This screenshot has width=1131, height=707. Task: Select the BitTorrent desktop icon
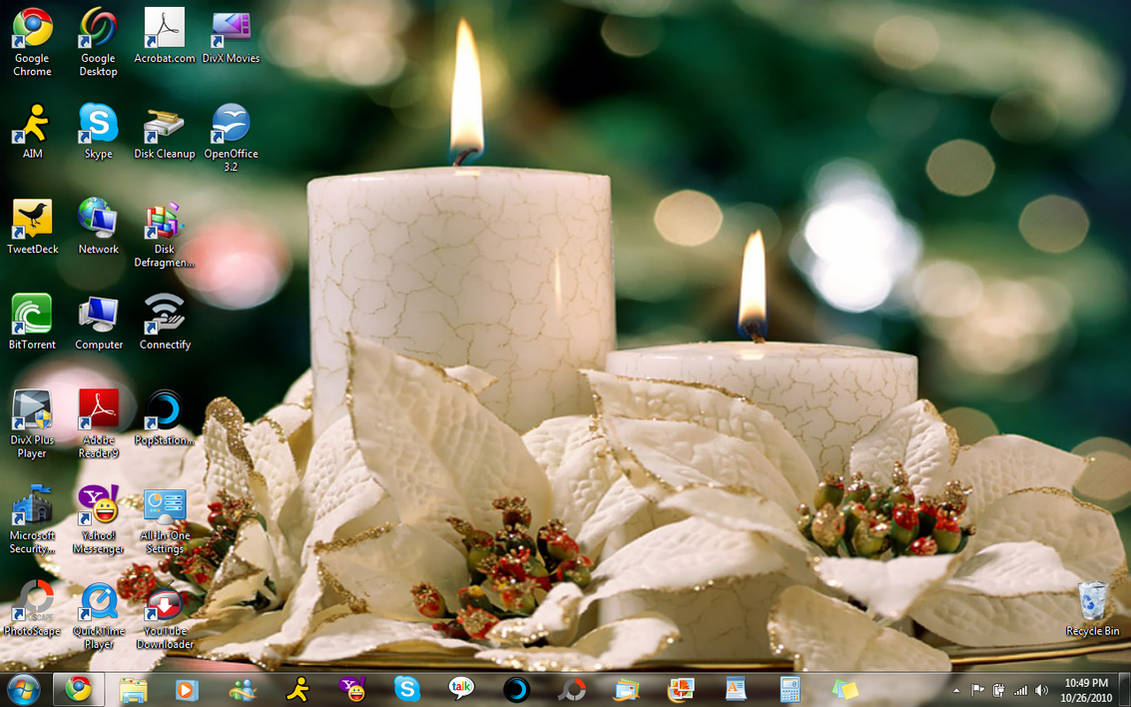(x=32, y=322)
